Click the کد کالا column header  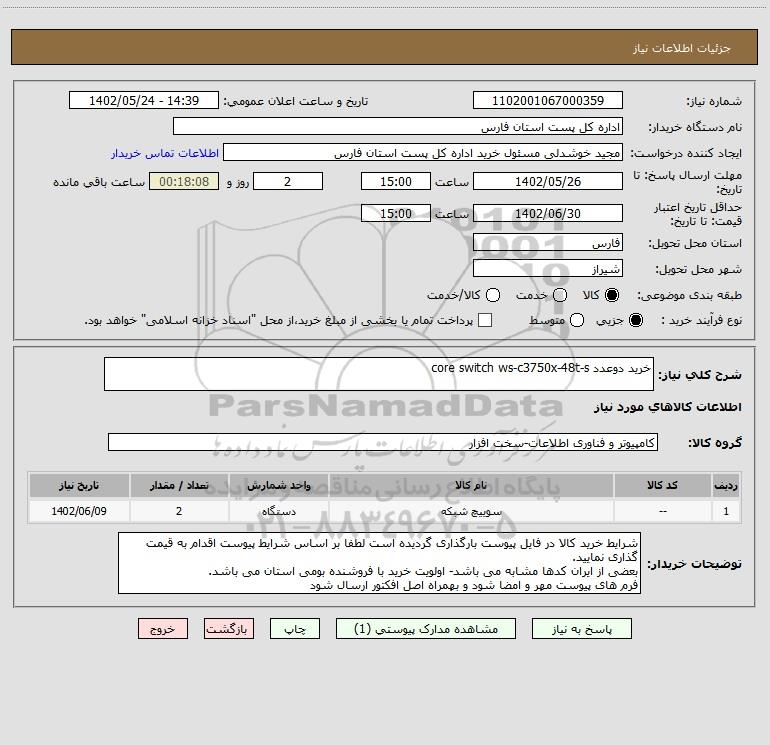point(662,485)
